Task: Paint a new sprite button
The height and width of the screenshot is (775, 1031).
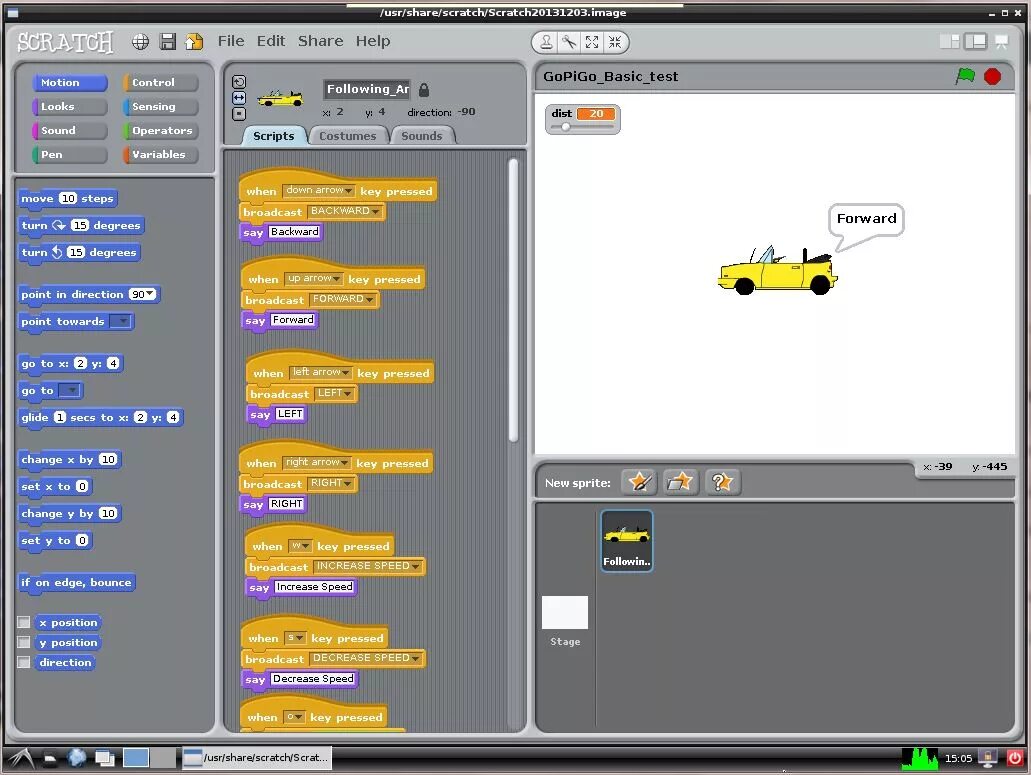Action: [x=639, y=482]
